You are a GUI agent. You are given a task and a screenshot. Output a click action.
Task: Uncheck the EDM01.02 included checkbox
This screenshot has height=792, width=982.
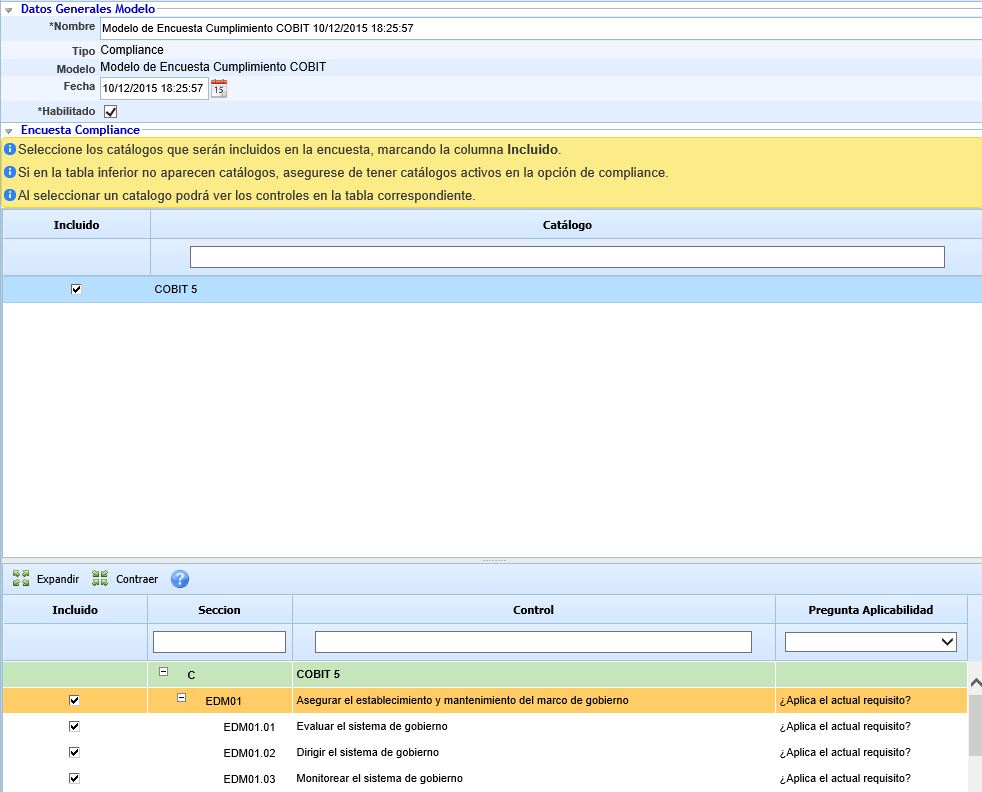(x=74, y=752)
